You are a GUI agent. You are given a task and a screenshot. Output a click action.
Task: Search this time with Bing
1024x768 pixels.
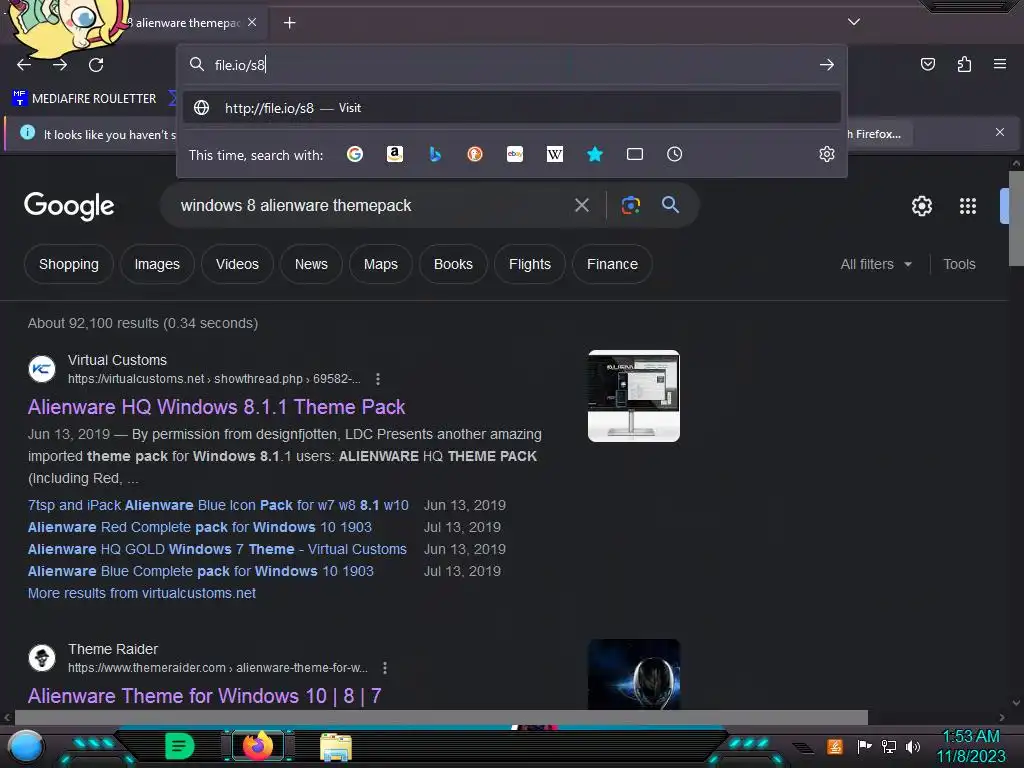(435, 154)
